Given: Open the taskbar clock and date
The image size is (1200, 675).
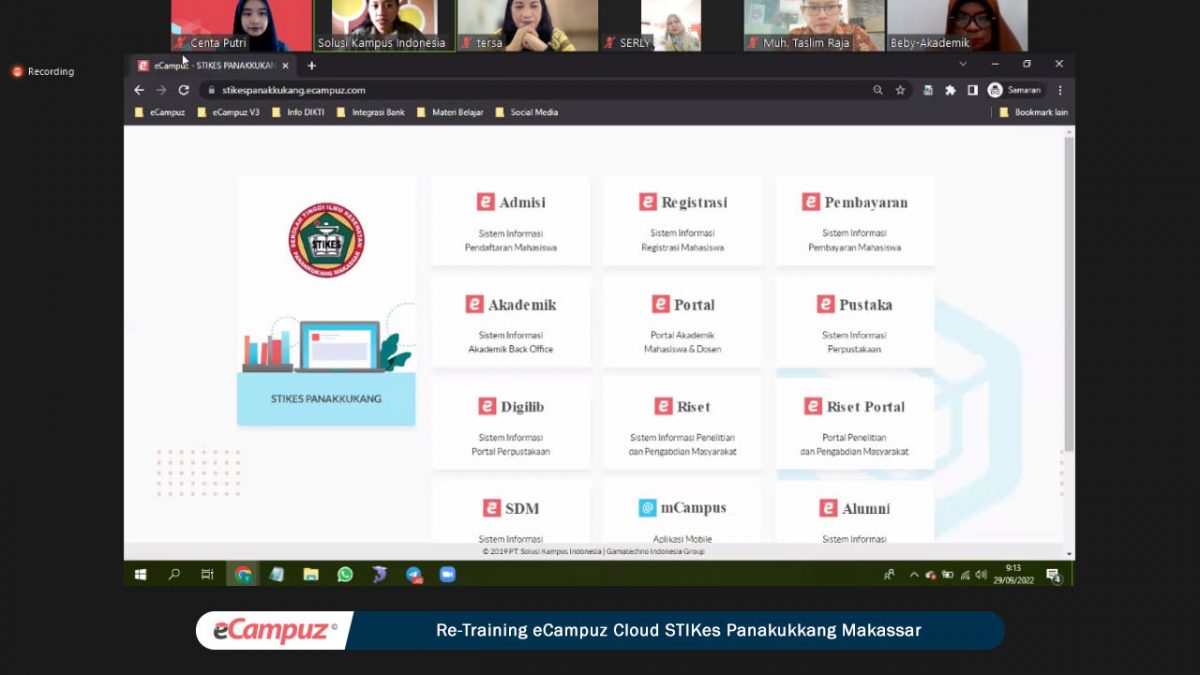Looking at the screenshot, I should pyautogui.click(x=1015, y=574).
